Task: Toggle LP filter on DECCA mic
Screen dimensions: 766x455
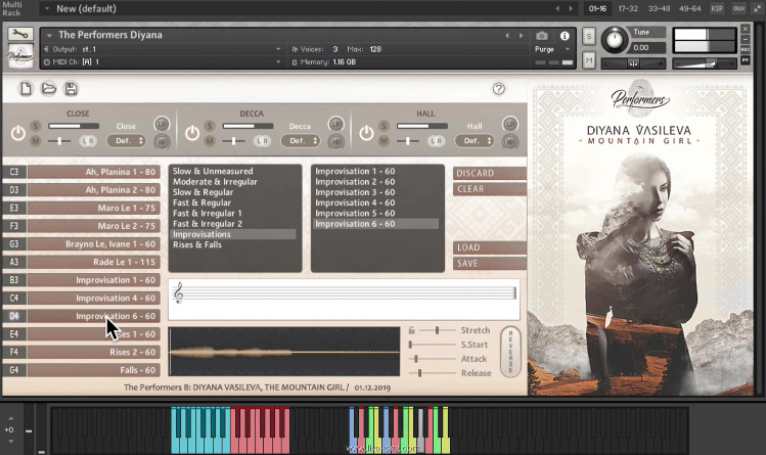Action: [336, 124]
